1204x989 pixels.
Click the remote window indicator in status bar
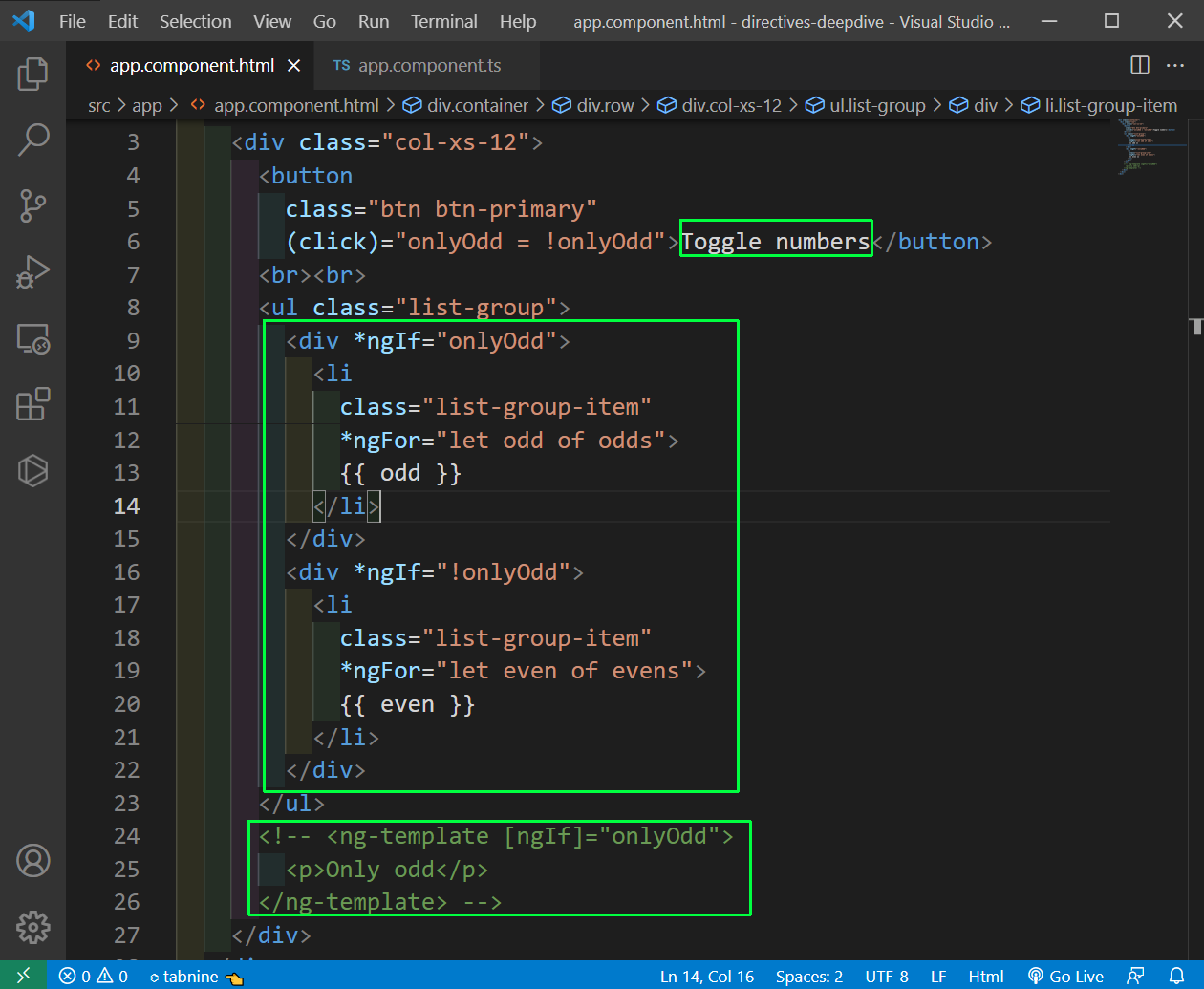(23, 976)
